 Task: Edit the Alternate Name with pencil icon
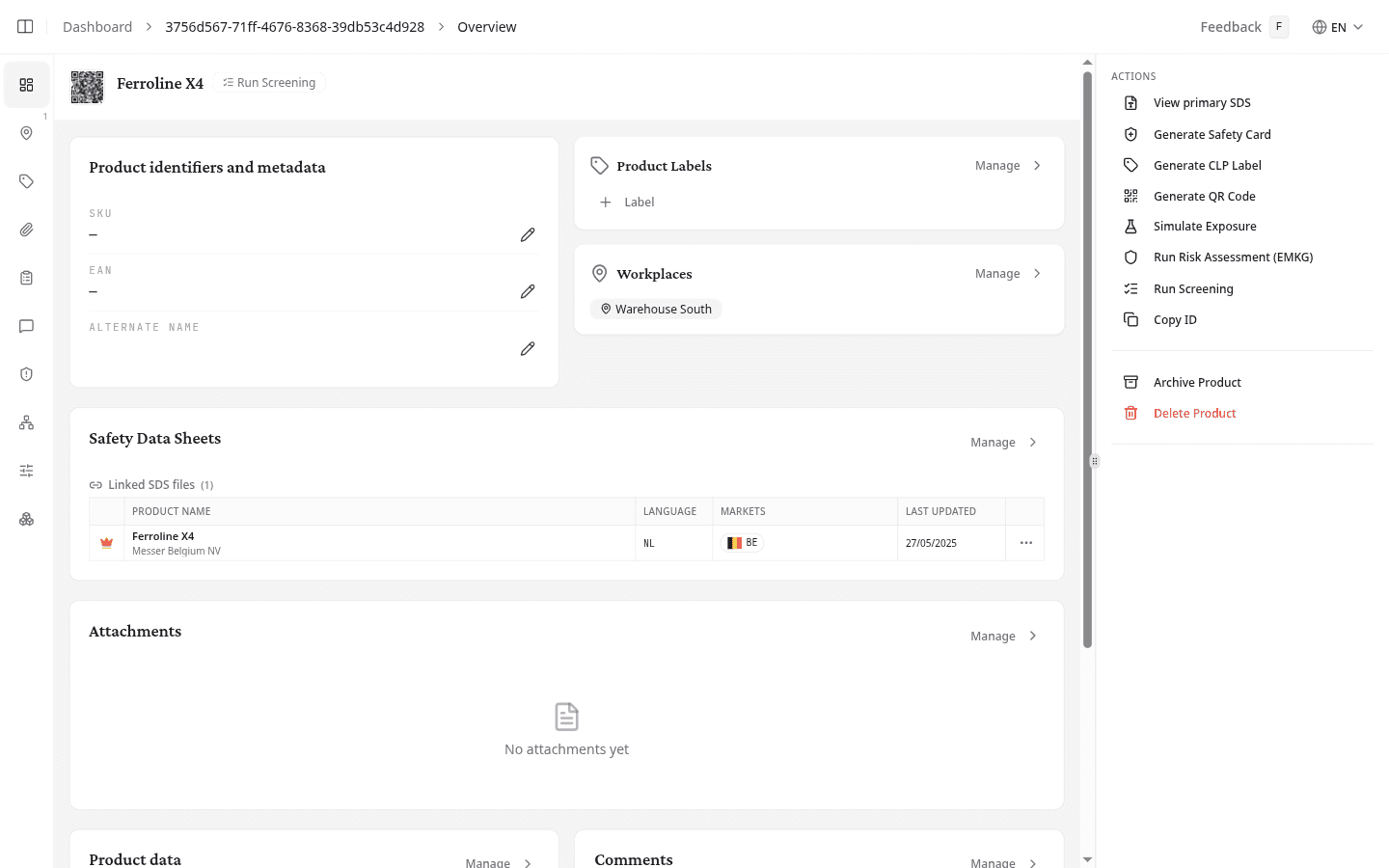[528, 348]
